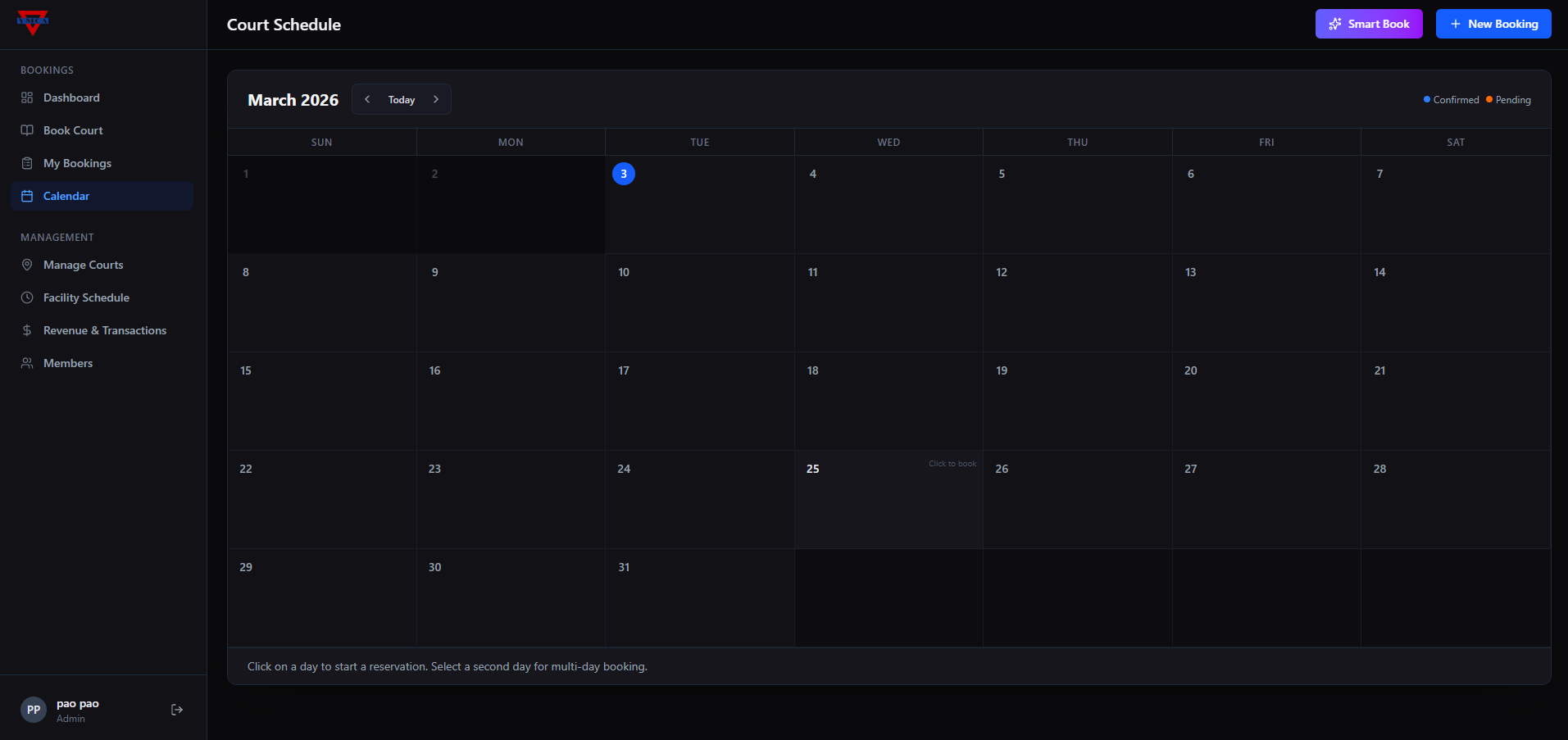Jump to Today in calendar
The image size is (1568, 740).
pos(402,99)
